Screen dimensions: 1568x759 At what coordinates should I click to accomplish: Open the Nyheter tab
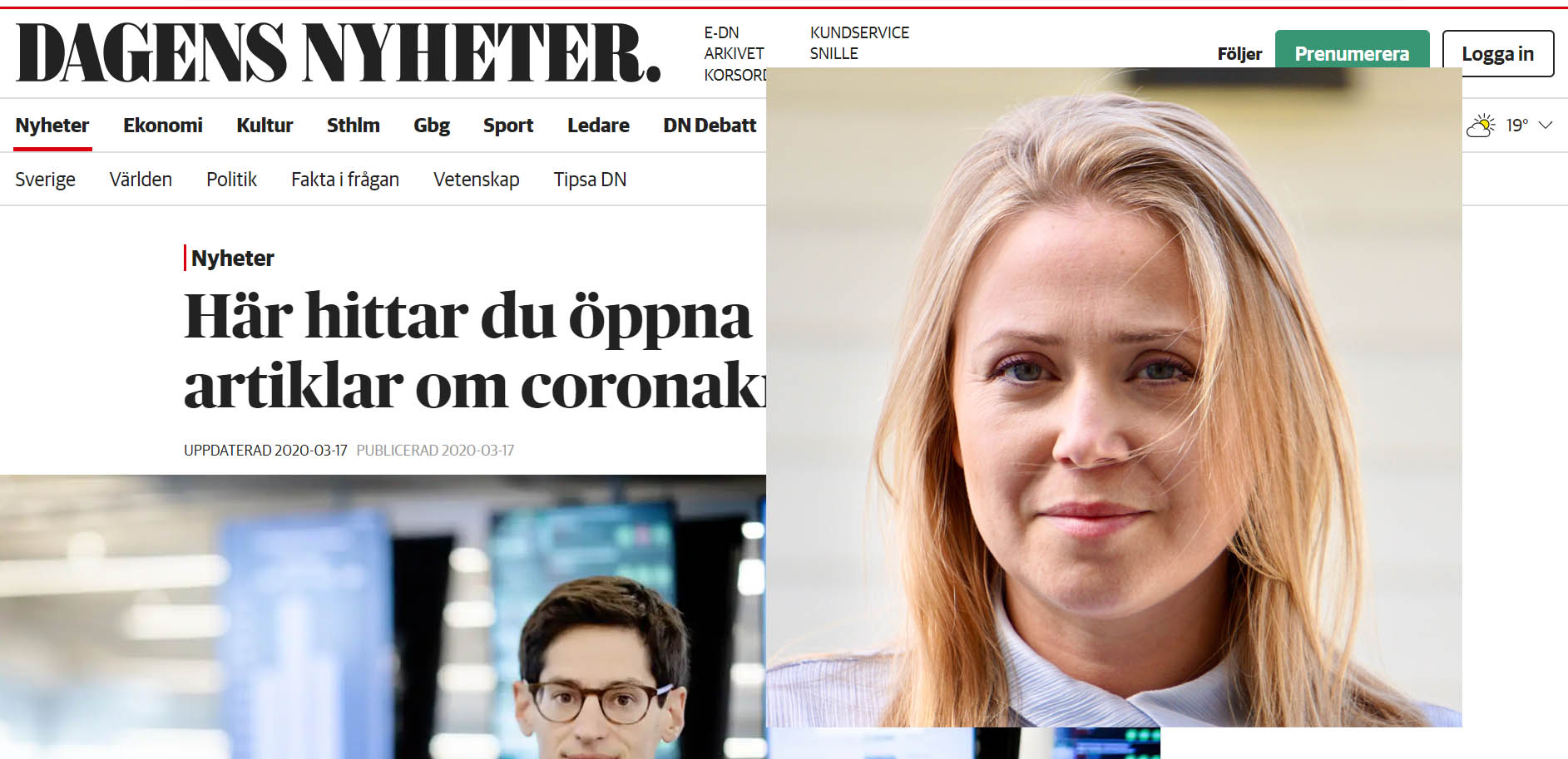click(x=52, y=126)
